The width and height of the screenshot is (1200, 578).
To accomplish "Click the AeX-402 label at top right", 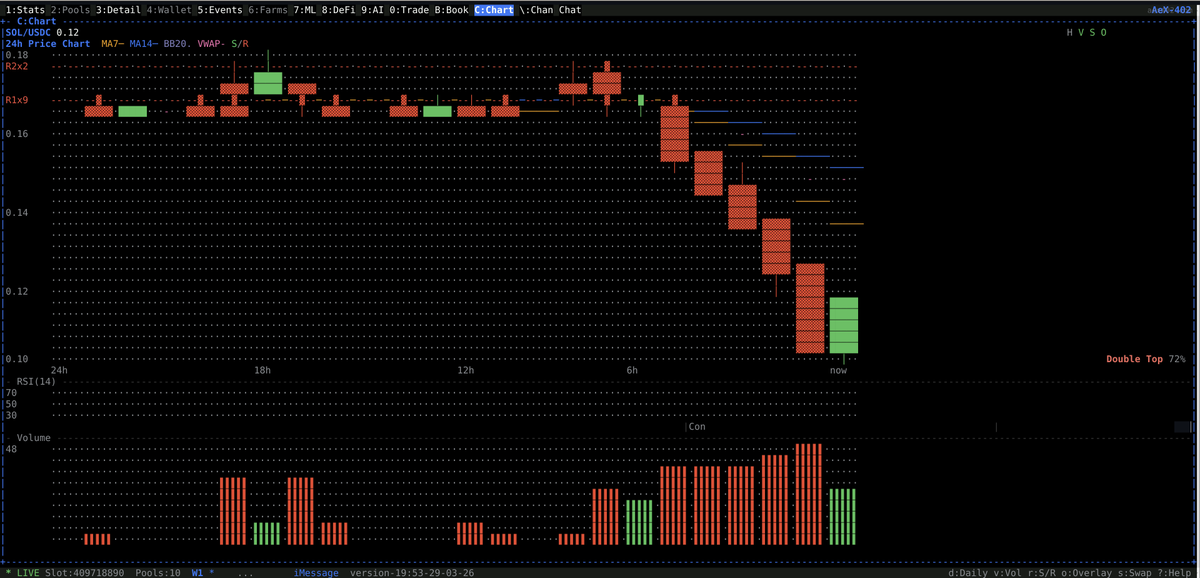I will pos(1172,10).
